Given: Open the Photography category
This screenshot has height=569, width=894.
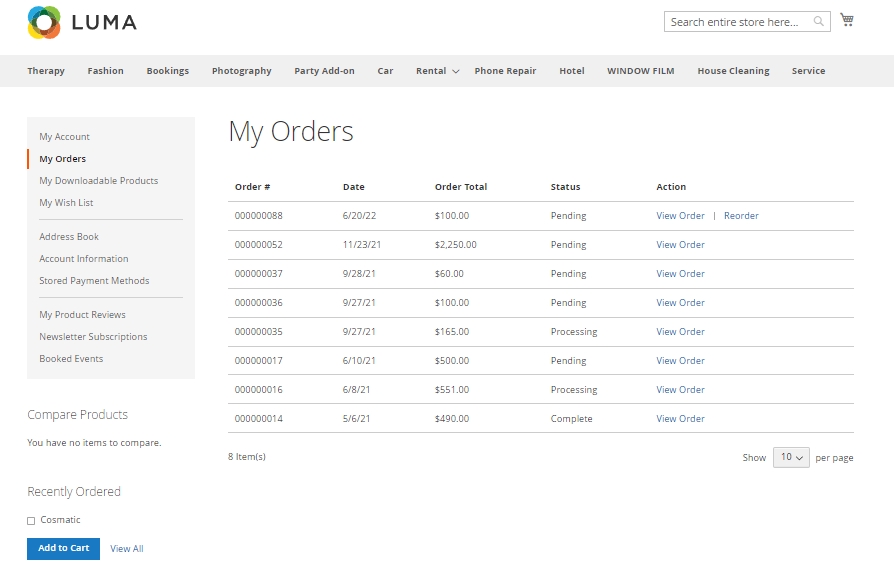Looking at the screenshot, I should coord(242,71).
